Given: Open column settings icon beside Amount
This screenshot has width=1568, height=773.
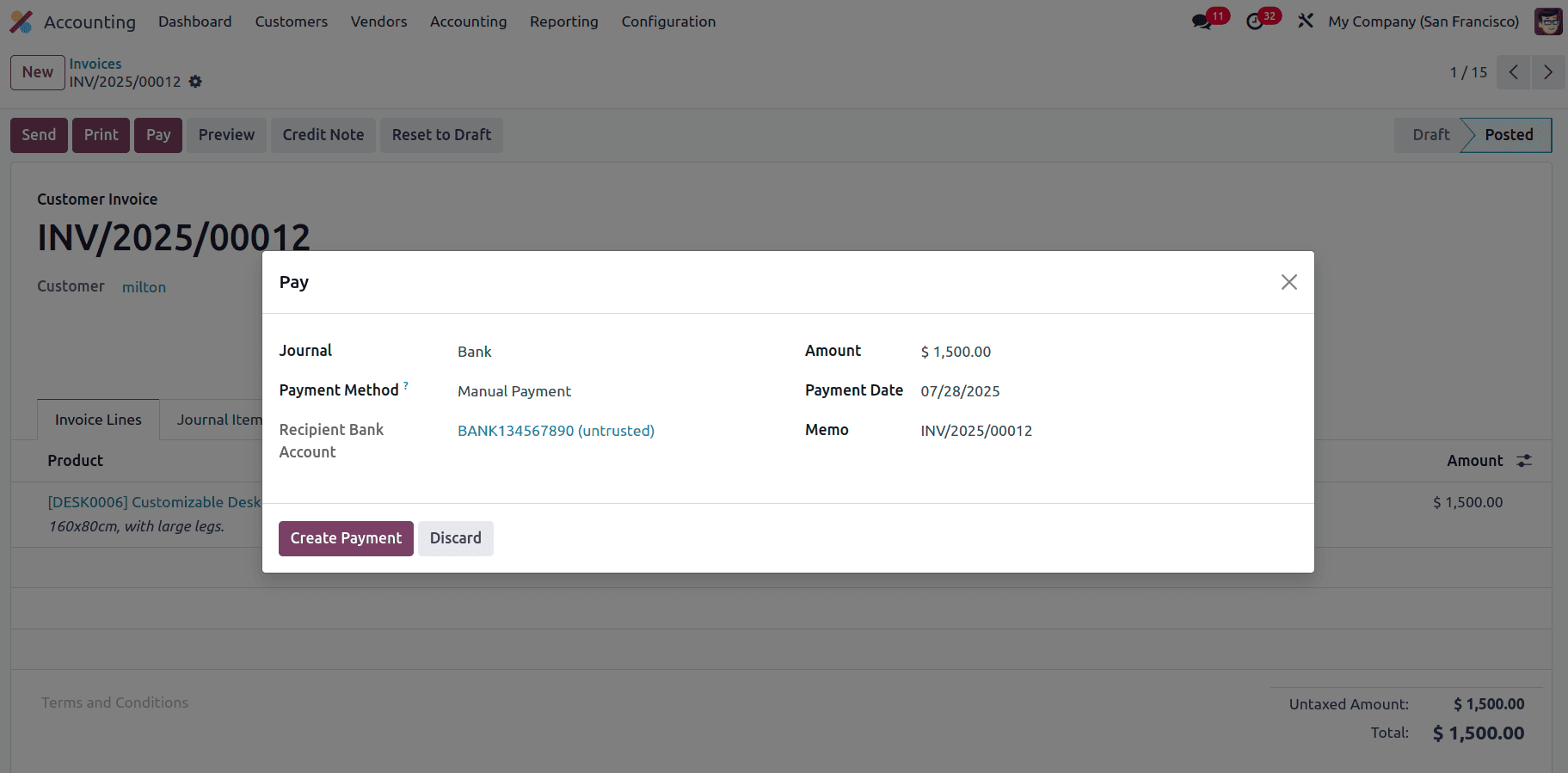Looking at the screenshot, I should (1524, 461).
